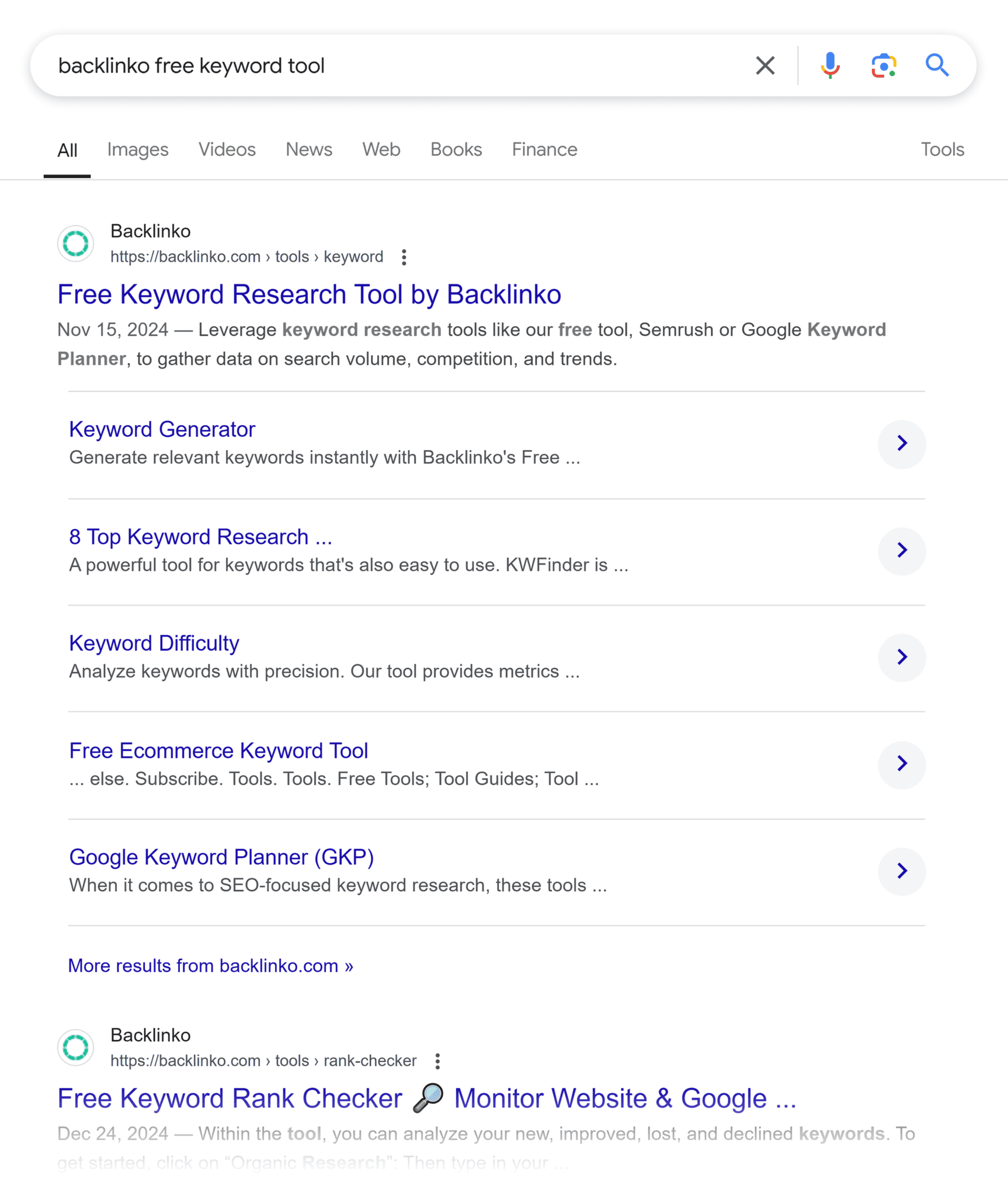1008x1196 pixels.
Task: Click the voice search microphone icon
Action: pos(829,65)
